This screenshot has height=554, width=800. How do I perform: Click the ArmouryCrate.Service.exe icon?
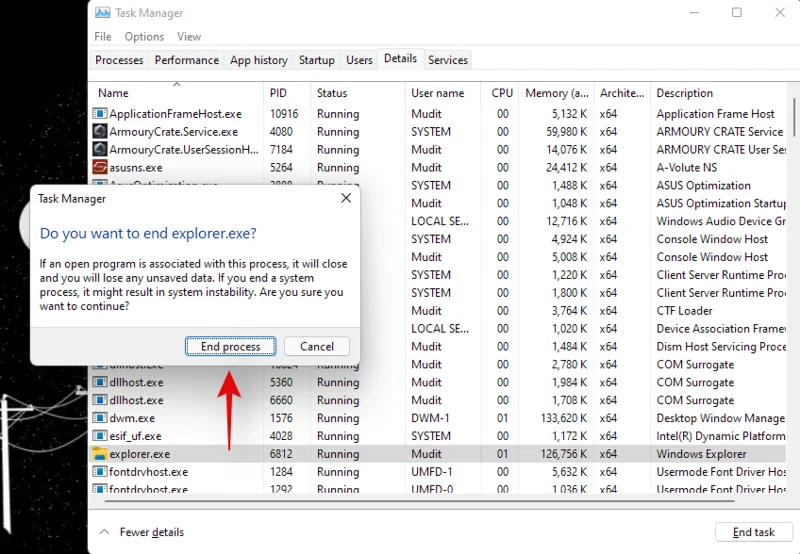coord(100,132)
